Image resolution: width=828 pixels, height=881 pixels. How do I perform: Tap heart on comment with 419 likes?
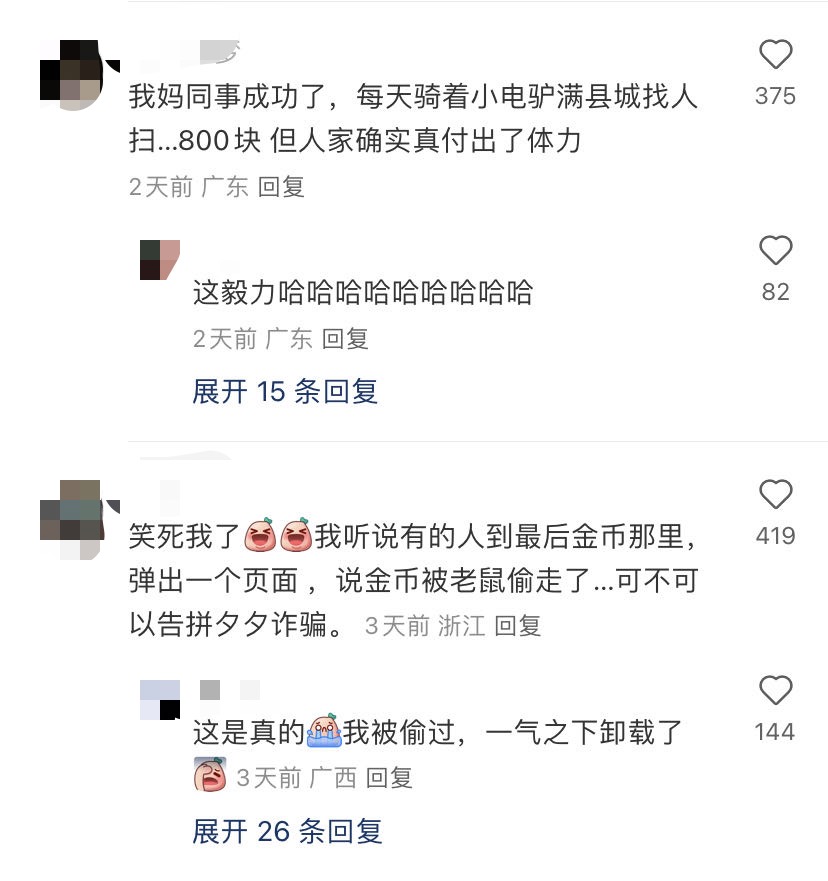point(775,494)
